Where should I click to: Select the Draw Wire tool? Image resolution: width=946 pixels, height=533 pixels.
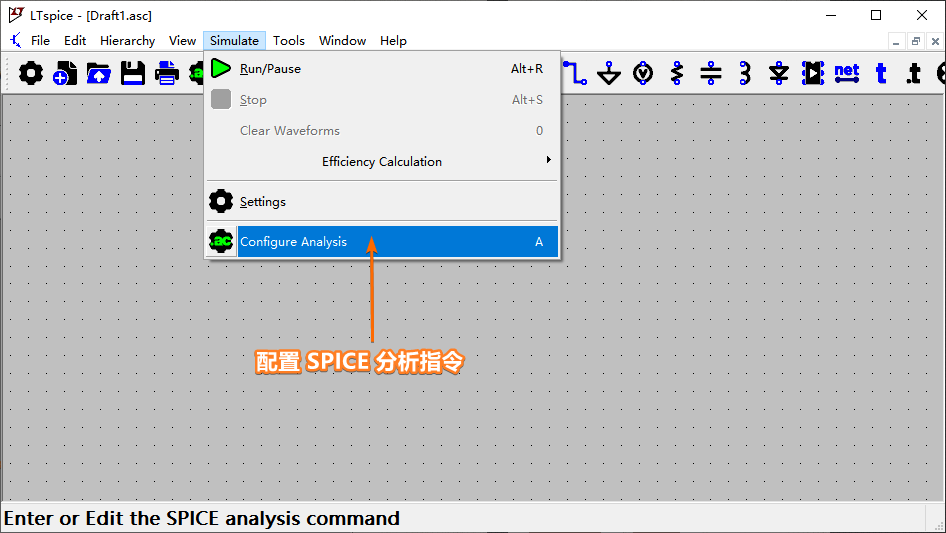pyautogui.click(x=575, y=73)
